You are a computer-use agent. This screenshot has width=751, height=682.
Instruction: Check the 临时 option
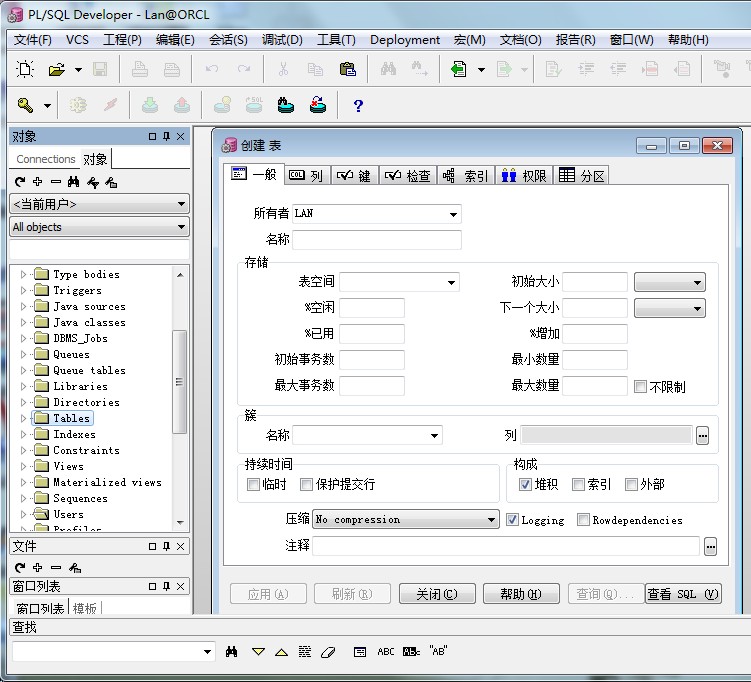pos(253,485)
